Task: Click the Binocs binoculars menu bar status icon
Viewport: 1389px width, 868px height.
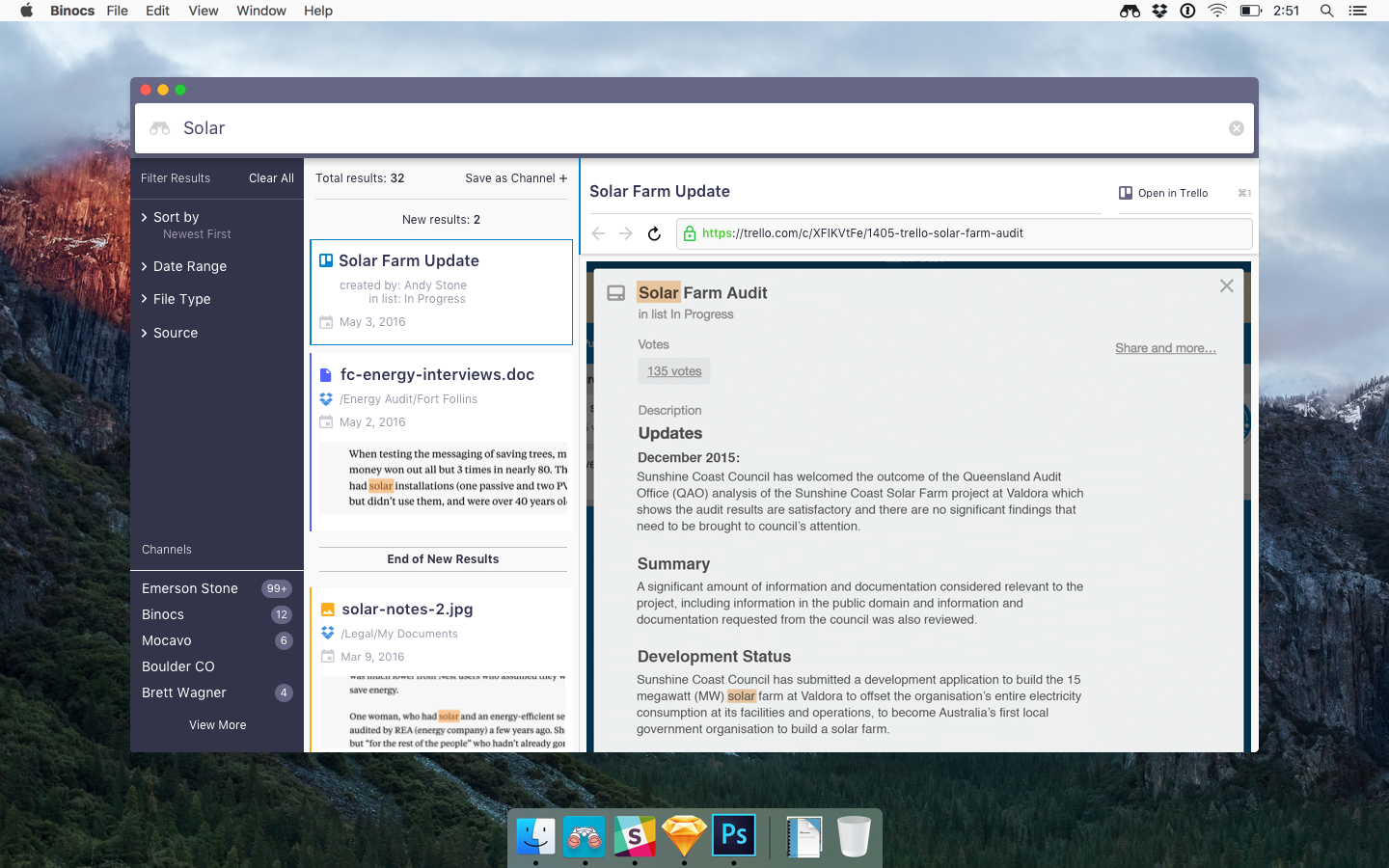Action: coord(1130,11)
